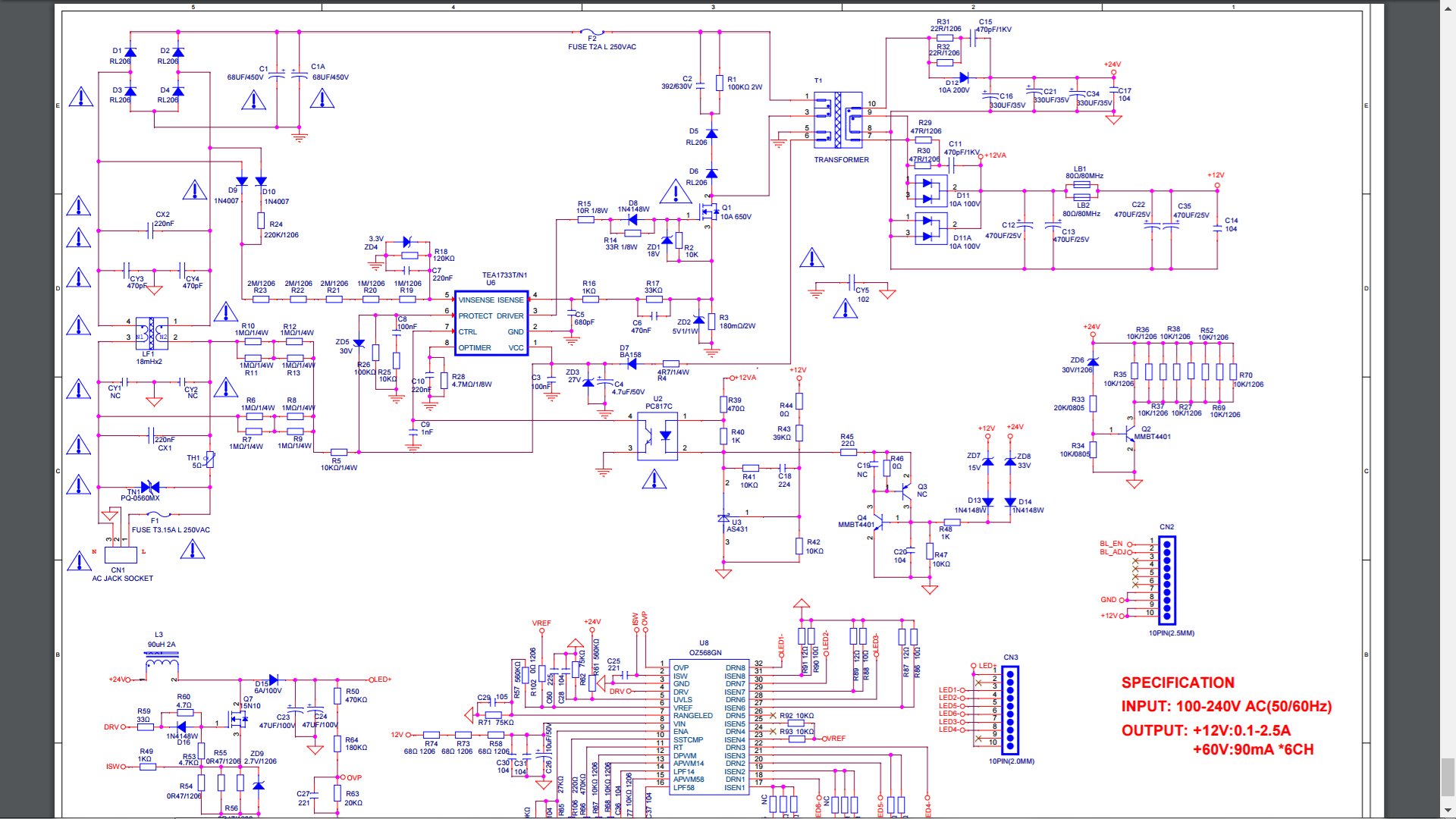Screen dimensions: 1456x819
Task: Click the 18mHx2 label under LF1
Action: click(x=149, y=362)
